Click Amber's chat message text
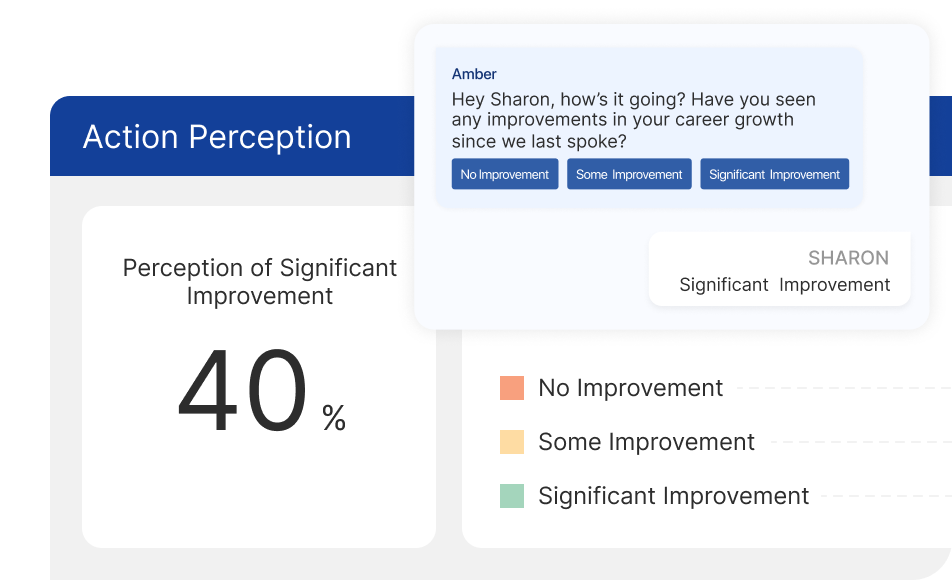 633,120
